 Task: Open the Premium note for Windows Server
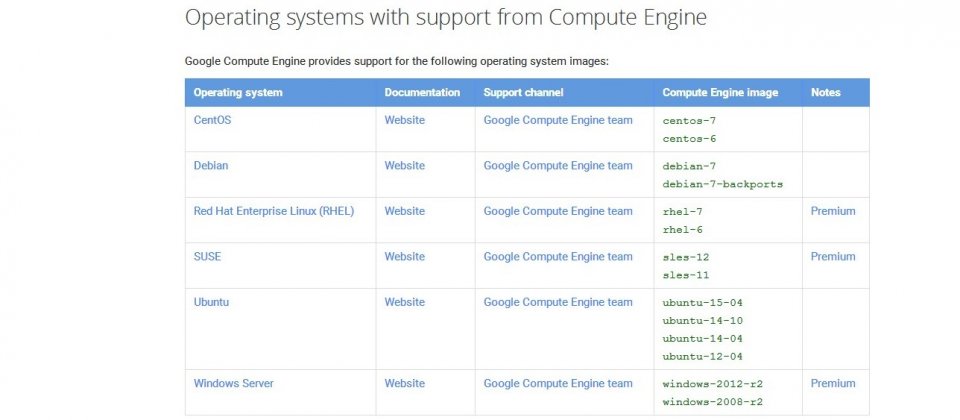(x=832, y=383)
